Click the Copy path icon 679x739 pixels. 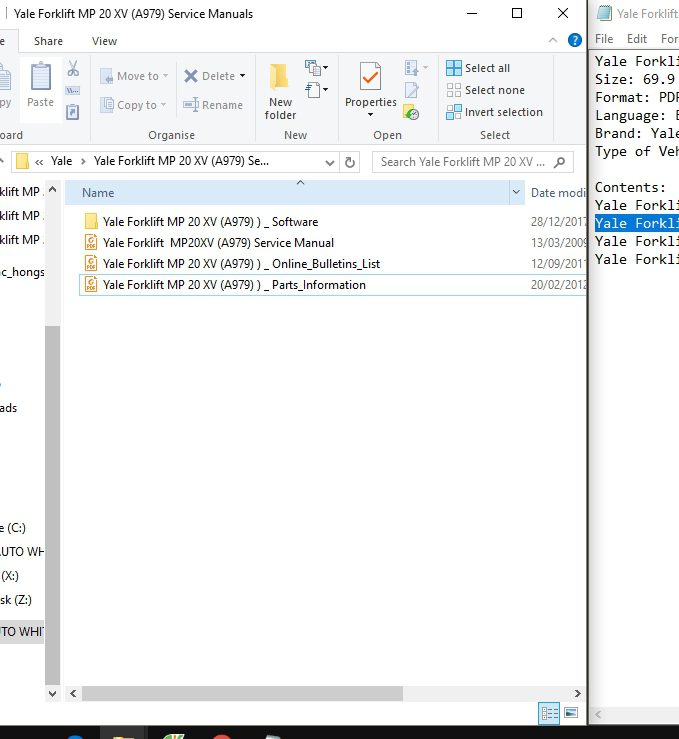[73, 90]
